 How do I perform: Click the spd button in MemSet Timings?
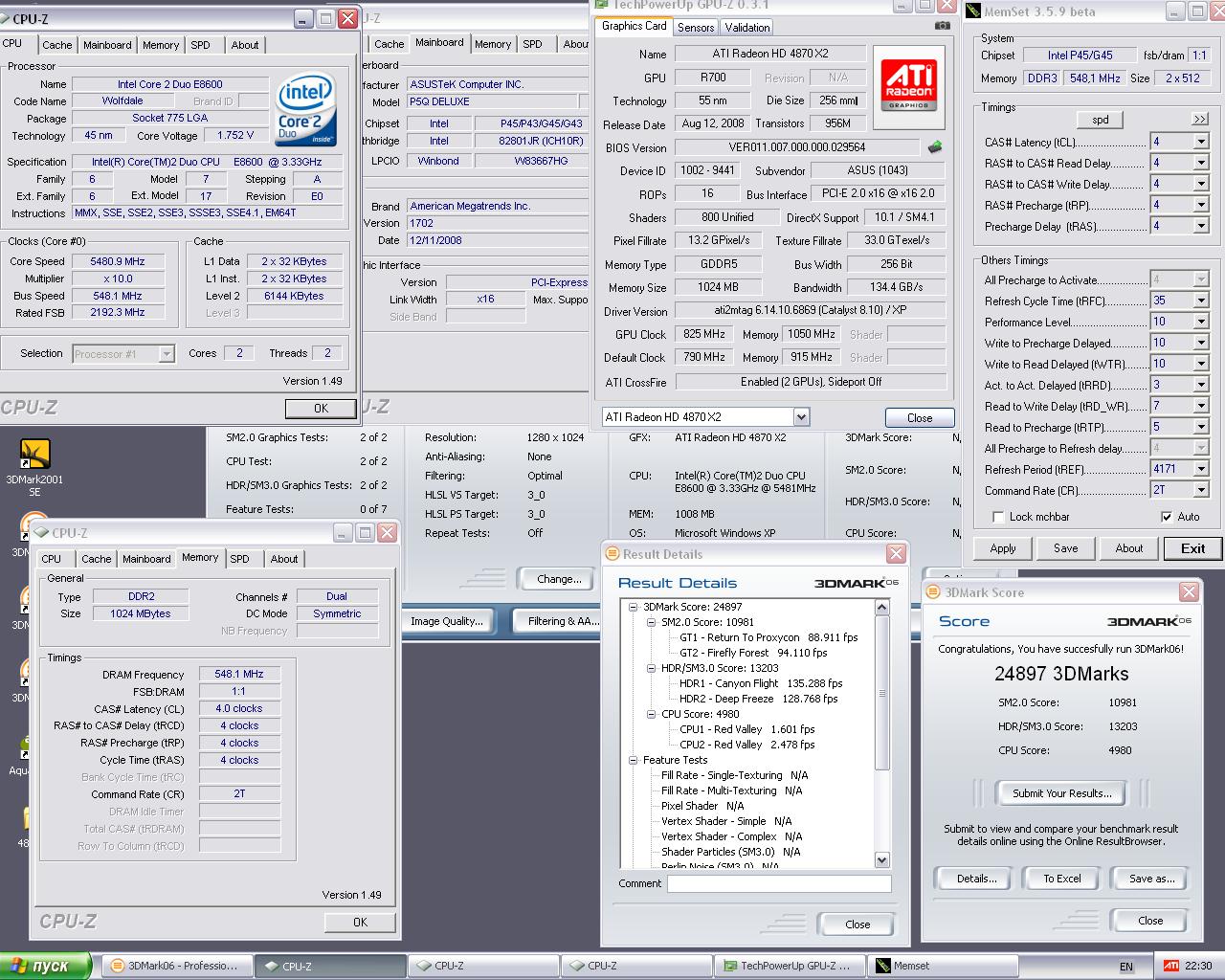click(x=1101, y=120)
